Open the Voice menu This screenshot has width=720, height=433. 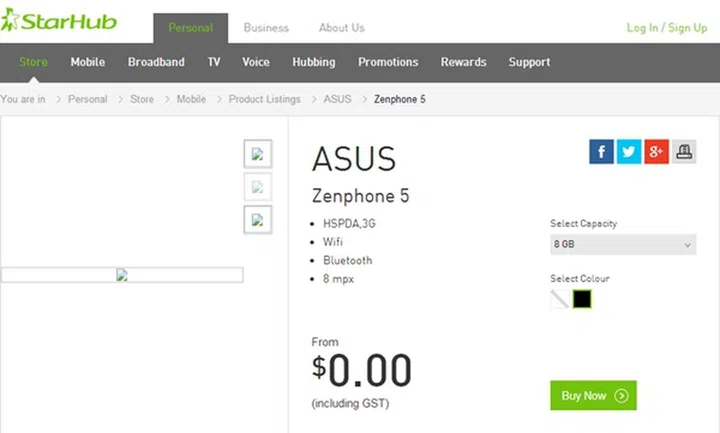pyautogui.click(x=256, y=62)
